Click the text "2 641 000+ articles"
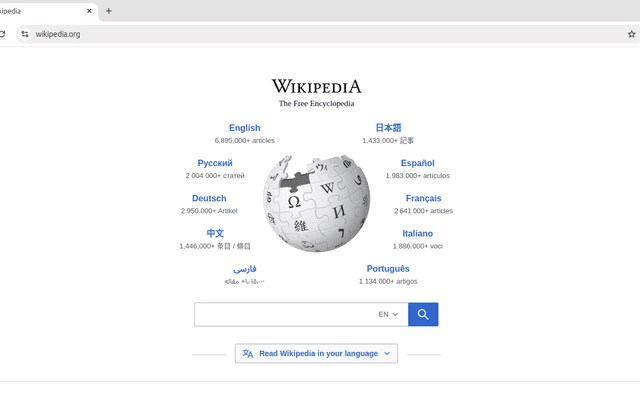Image resolution: width=640 pixels, height=400 pixels. pyautogui.click(x=423, y=211)
